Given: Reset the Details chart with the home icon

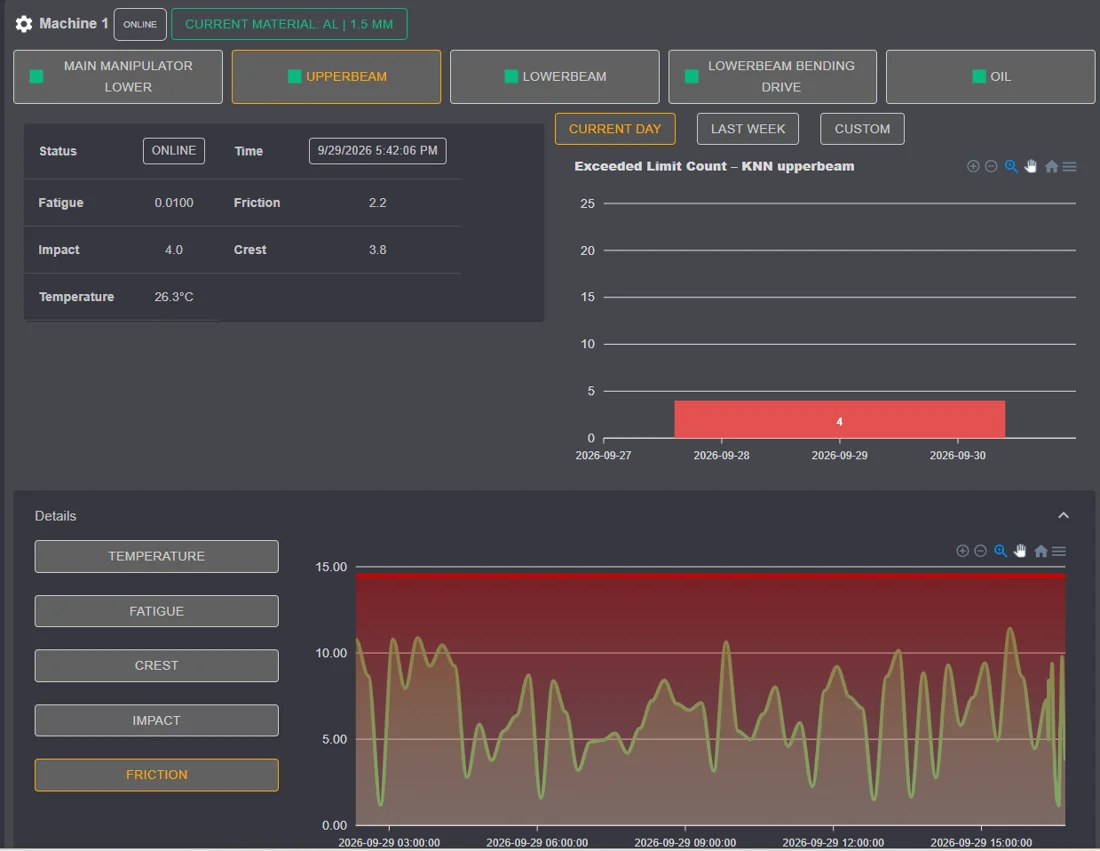Looking at the screenshot, I should (x=1040, y=551).
